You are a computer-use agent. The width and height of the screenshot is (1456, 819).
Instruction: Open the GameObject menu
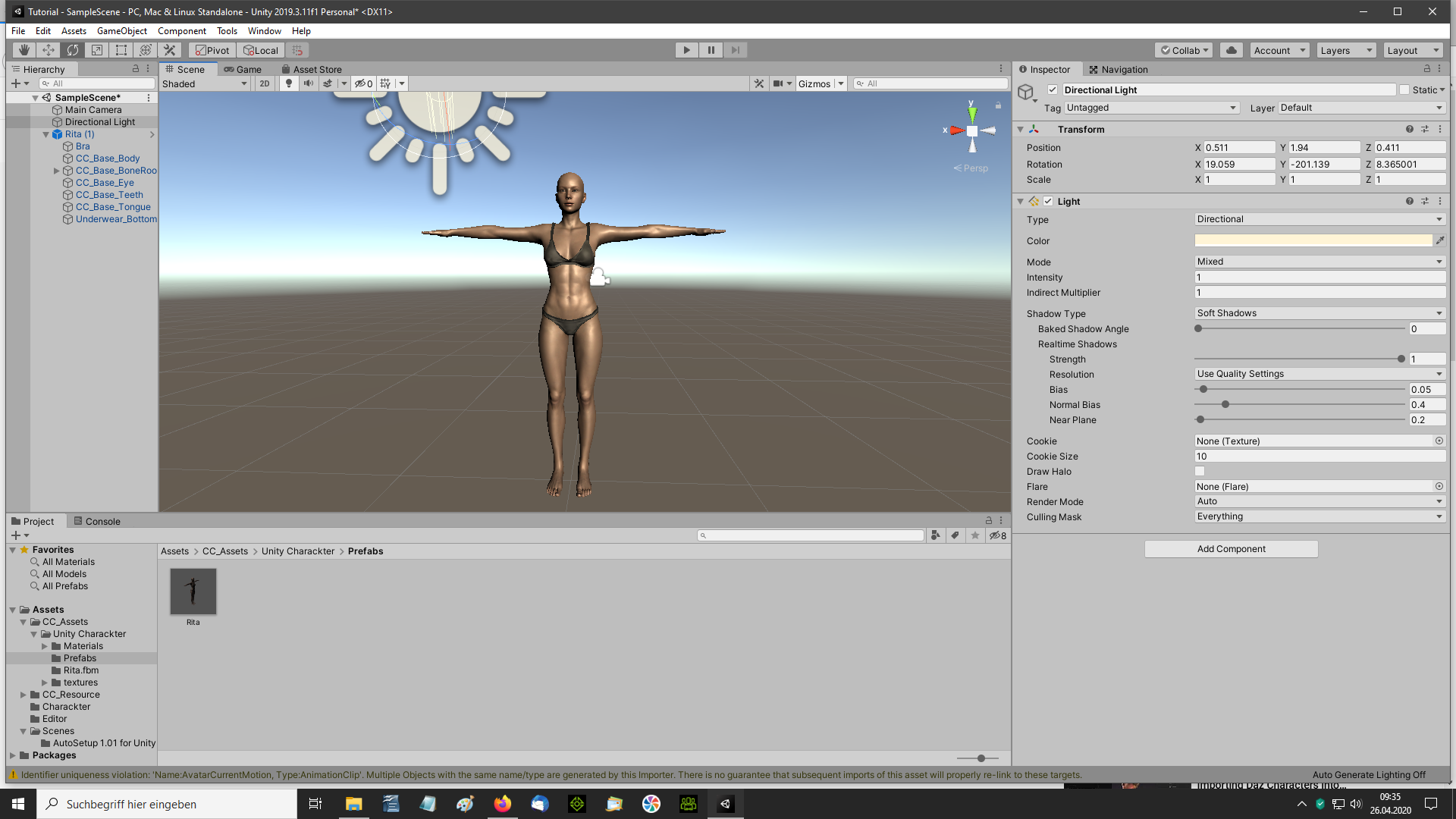(122, 31)
